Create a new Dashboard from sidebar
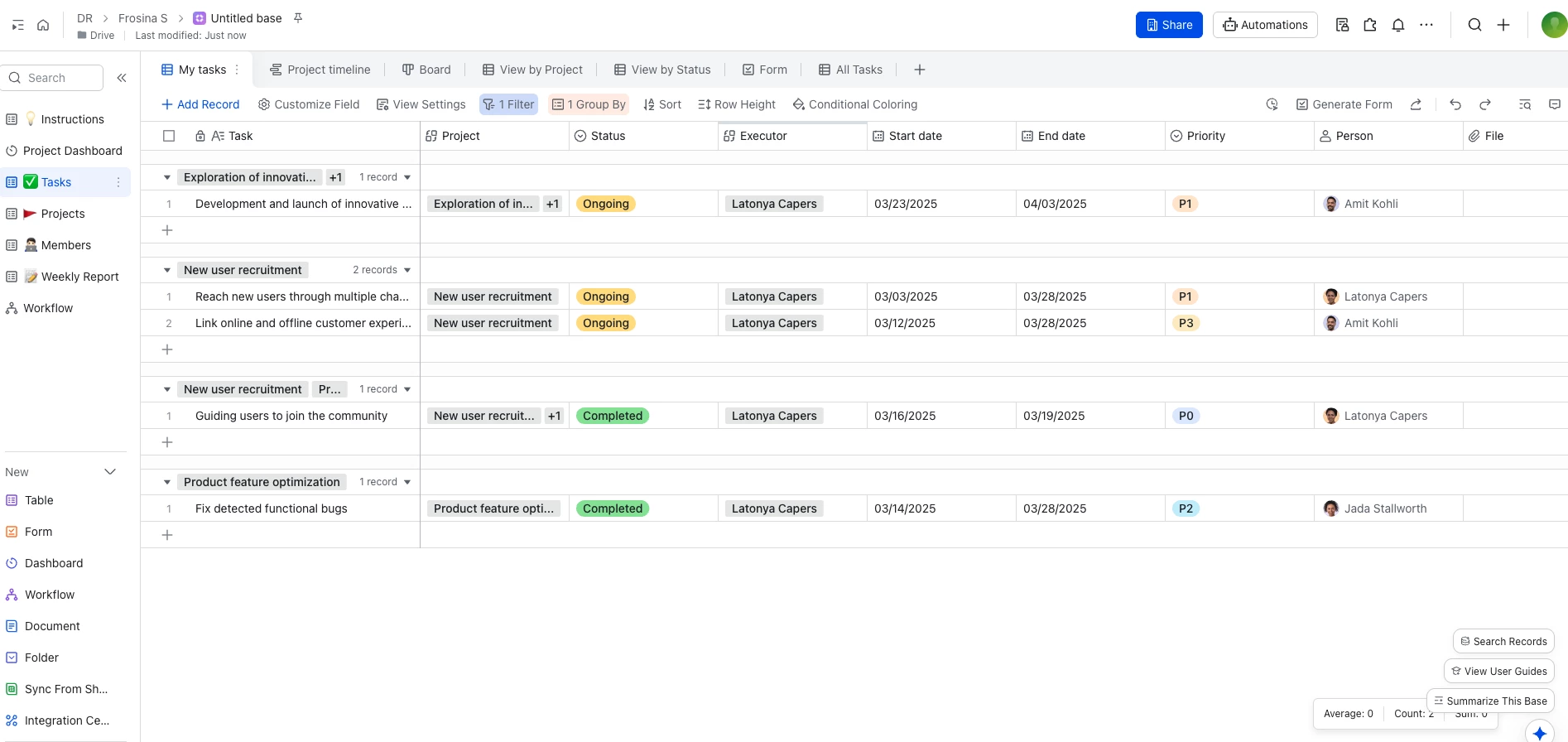 54,563
